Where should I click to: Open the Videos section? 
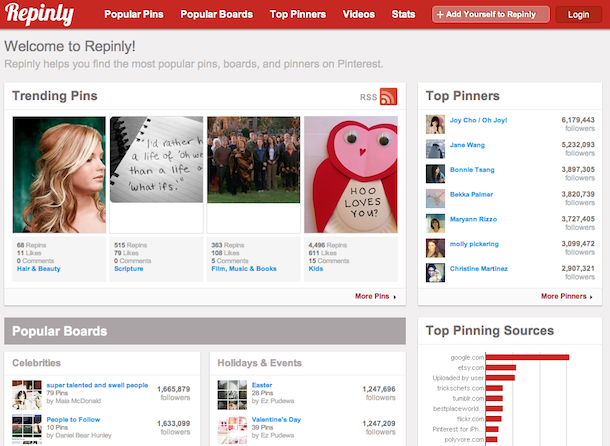359,14
